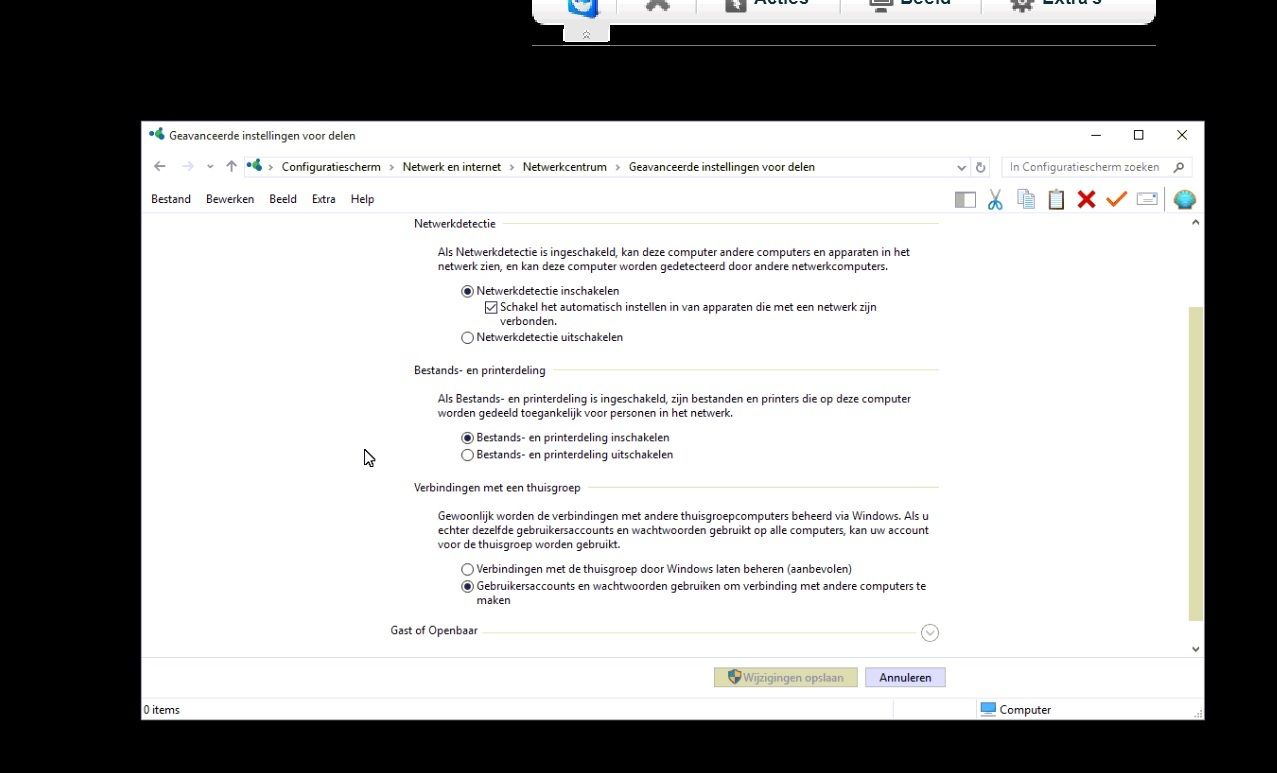Go up one level with the Up arrow

[231, 167]
